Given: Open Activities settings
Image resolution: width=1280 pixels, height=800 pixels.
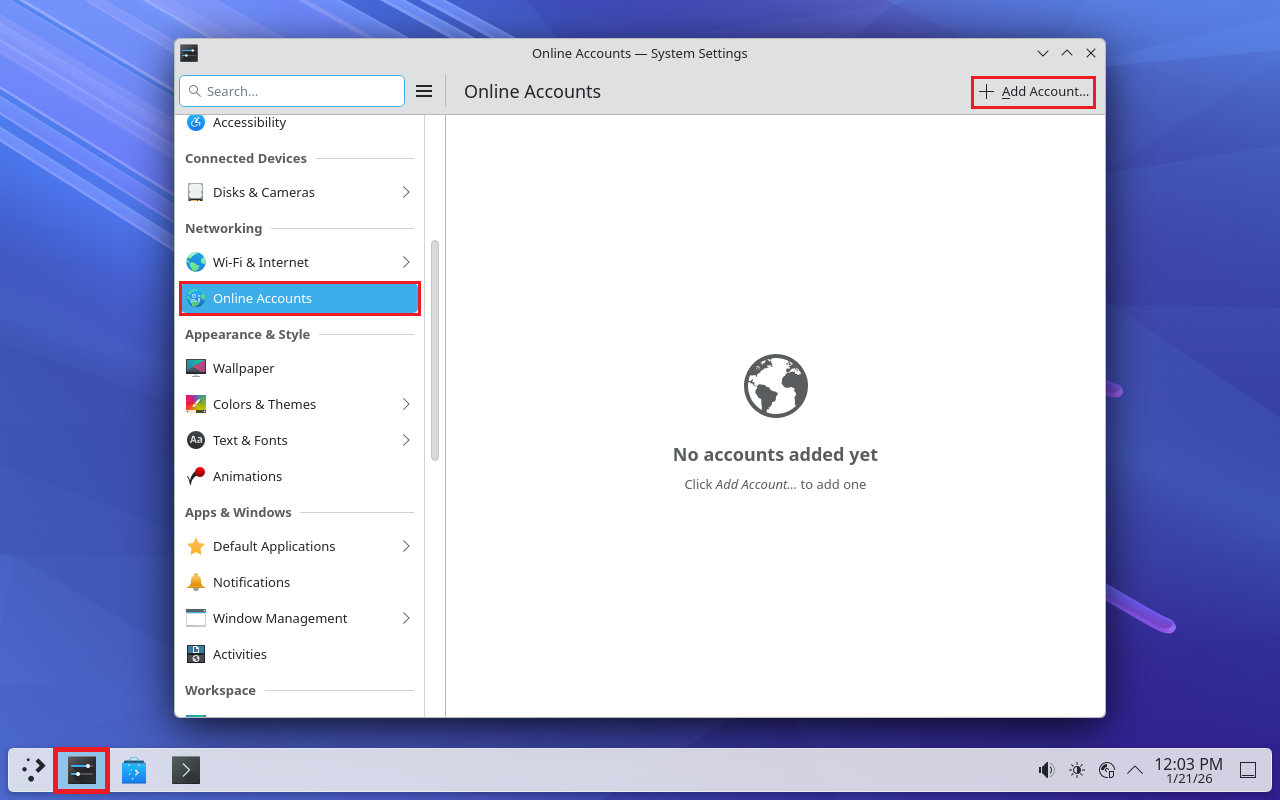Looking at the screenshot, I should [x=239, y=654].
